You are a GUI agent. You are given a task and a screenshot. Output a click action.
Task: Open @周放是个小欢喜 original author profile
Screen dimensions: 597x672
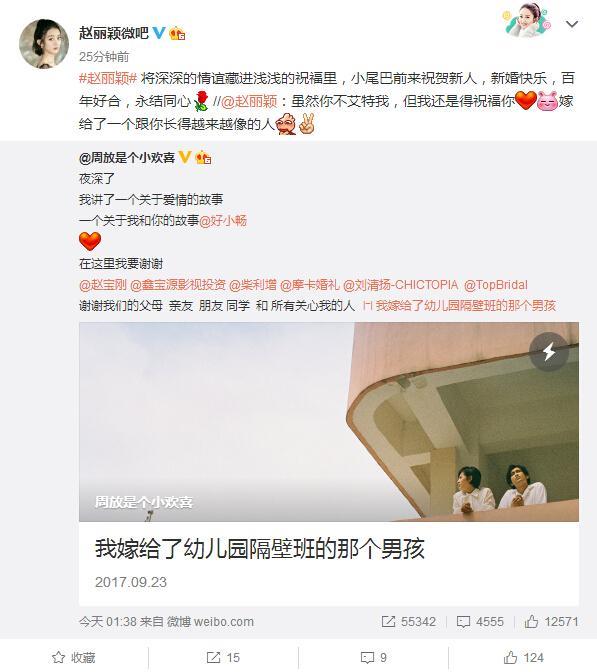coord(127,158)
